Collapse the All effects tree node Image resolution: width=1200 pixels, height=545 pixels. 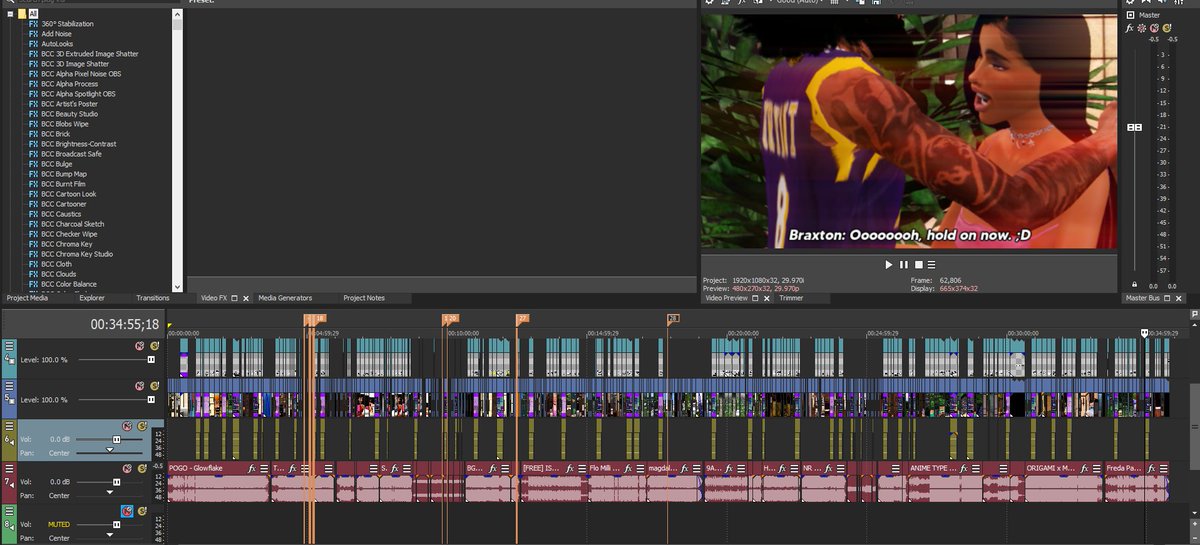click(x=11, y=13)
